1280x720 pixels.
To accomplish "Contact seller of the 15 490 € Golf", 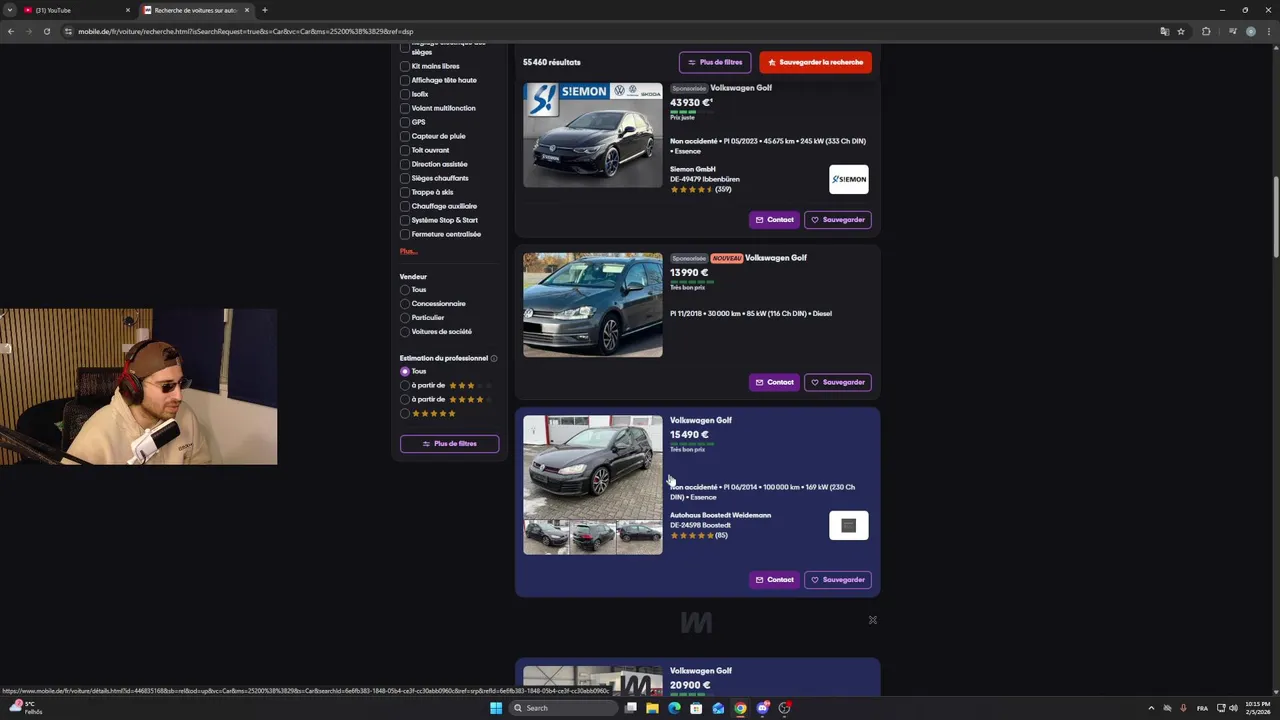I will [x=774, y=580].
